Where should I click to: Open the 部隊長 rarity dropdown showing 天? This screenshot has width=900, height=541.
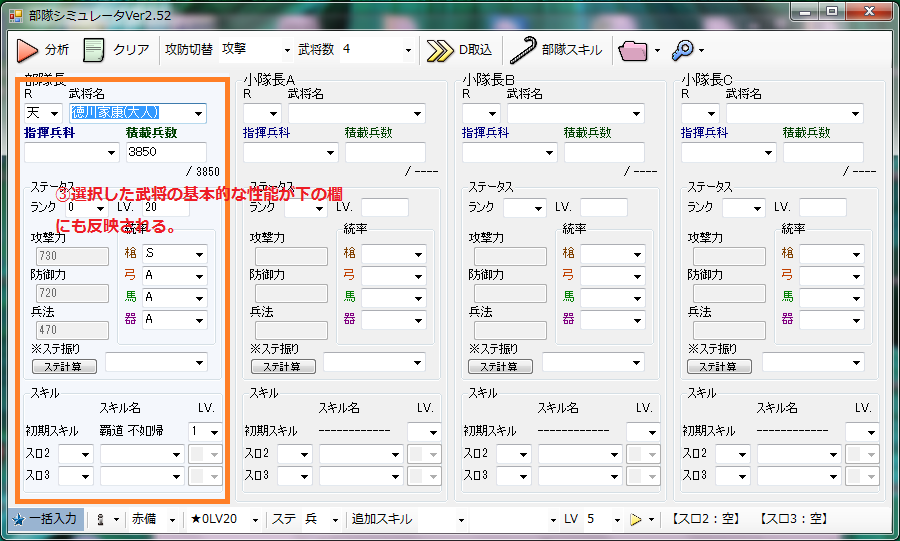tap(55, 113)
